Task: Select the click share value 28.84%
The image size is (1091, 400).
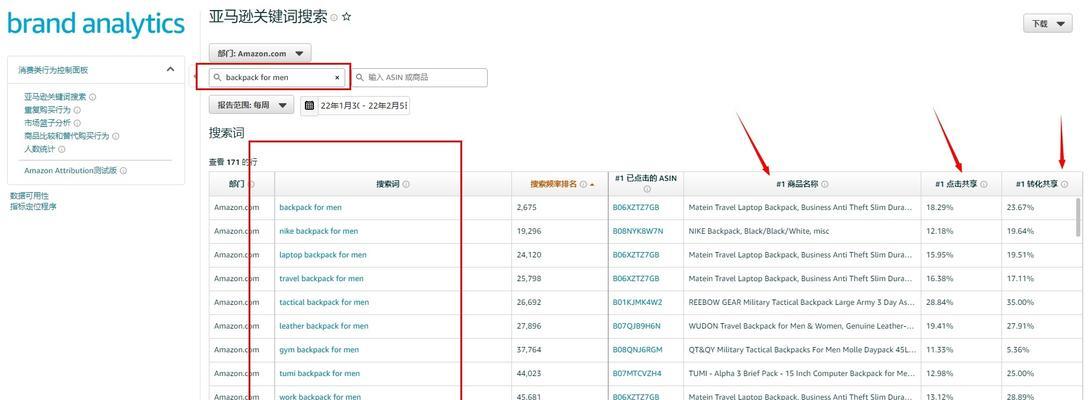Action: pyautogui.click(x=939, y=302)
